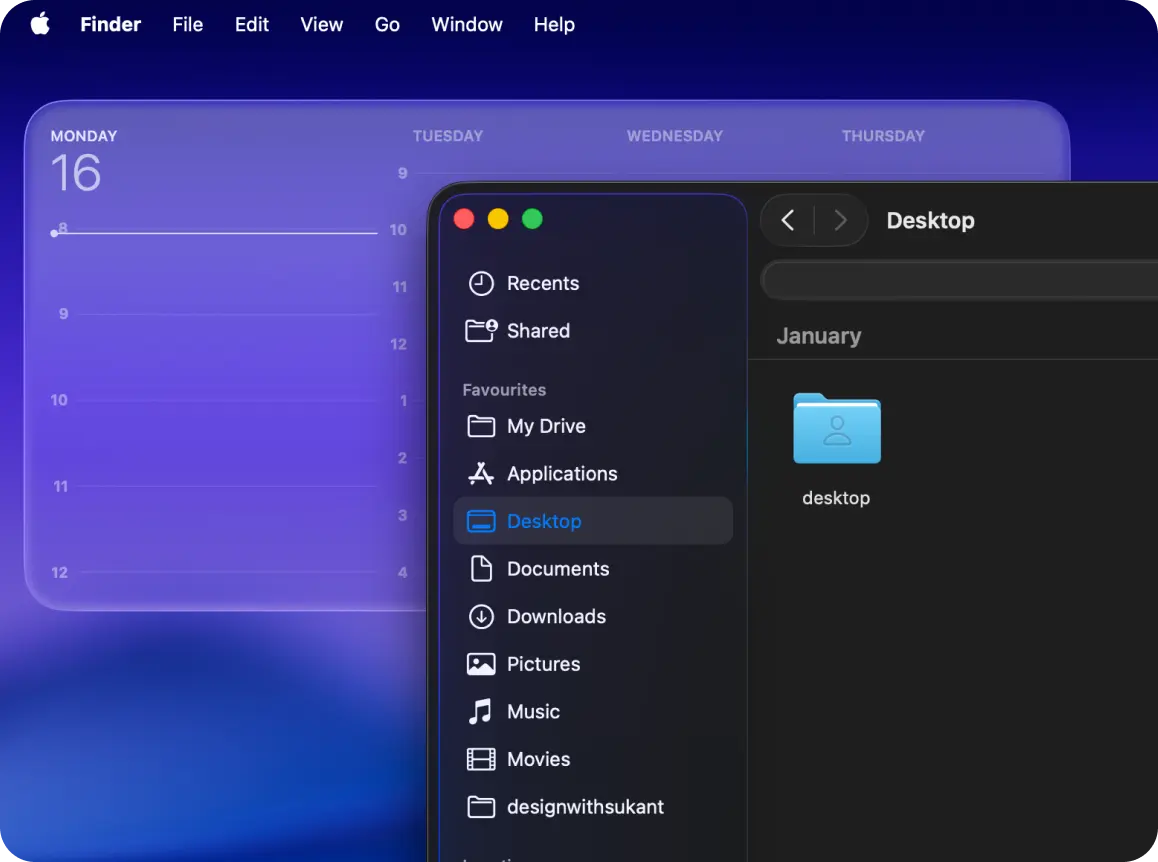
Task: Open the Go menu
Action: pos(387,24)
